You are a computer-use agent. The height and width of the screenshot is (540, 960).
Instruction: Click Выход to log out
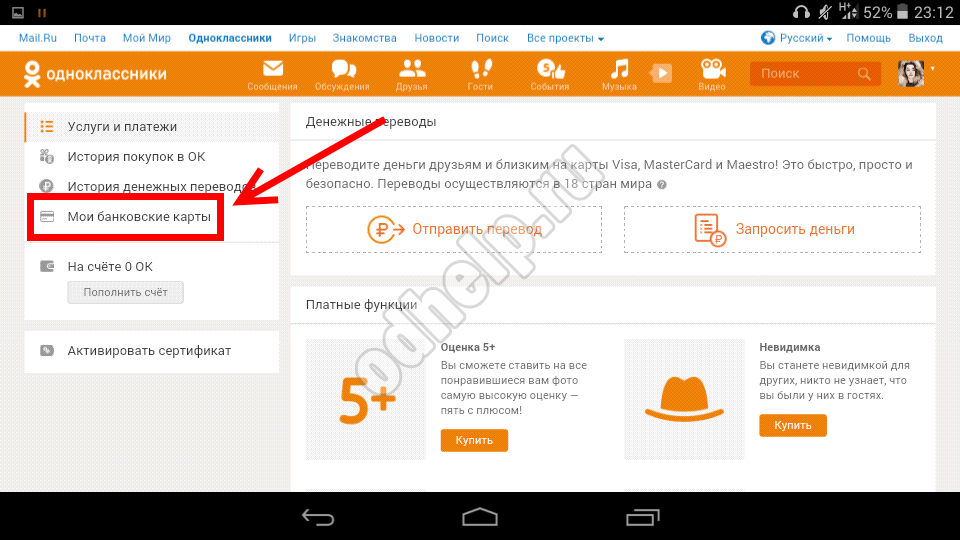925,38
